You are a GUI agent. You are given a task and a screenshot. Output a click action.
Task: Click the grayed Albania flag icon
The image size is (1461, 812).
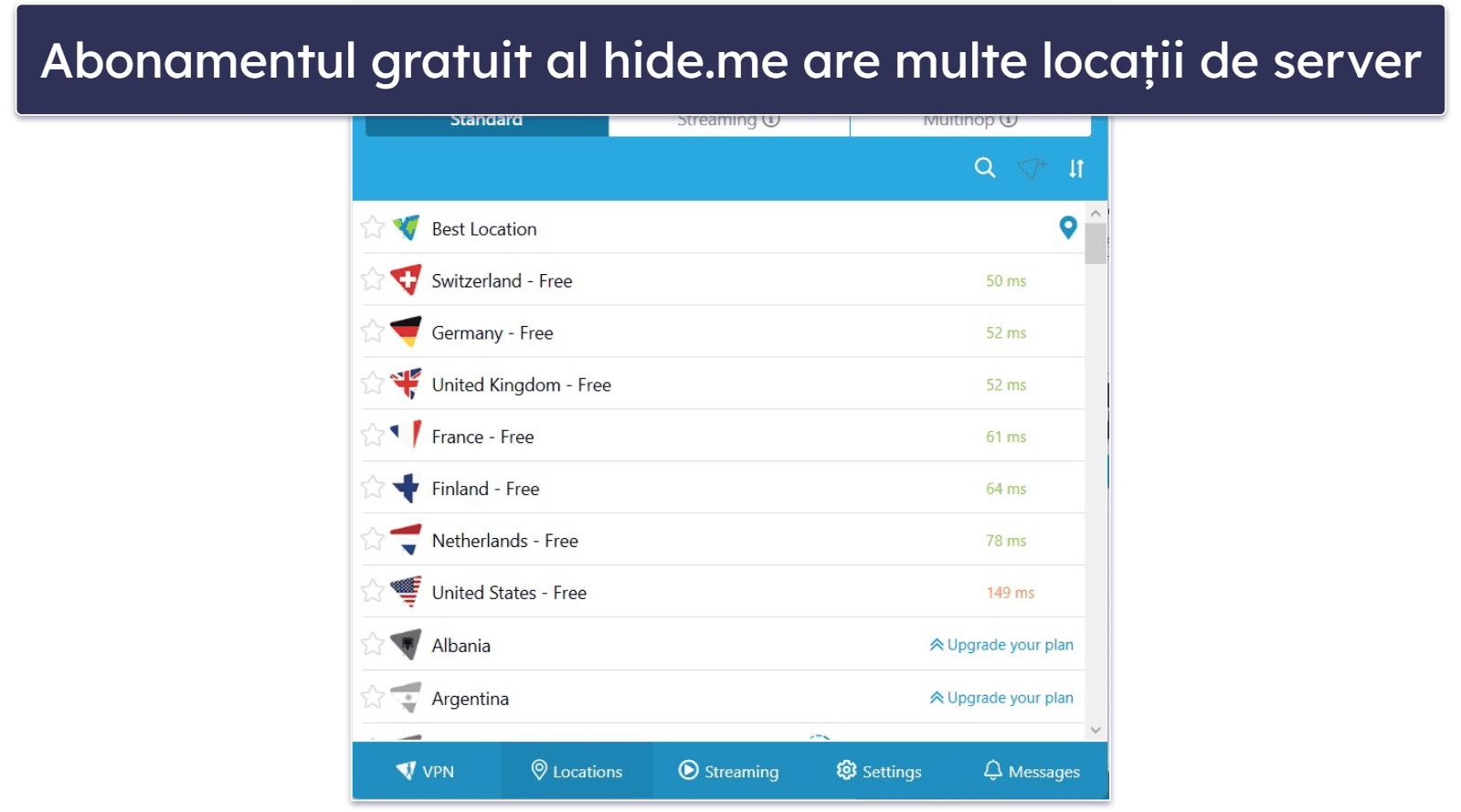[406, 645]
